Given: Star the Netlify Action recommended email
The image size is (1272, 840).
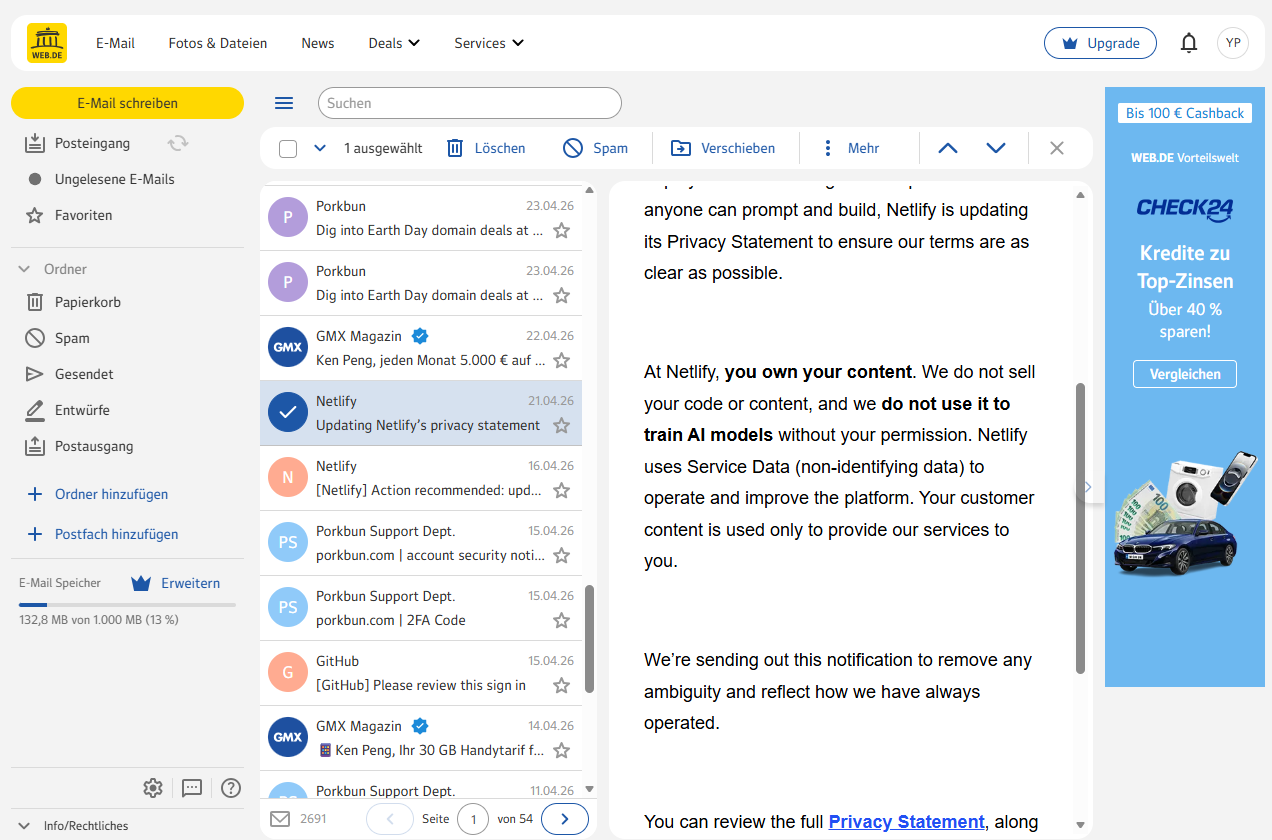Looking at the screenshot, I should (562, 490).
